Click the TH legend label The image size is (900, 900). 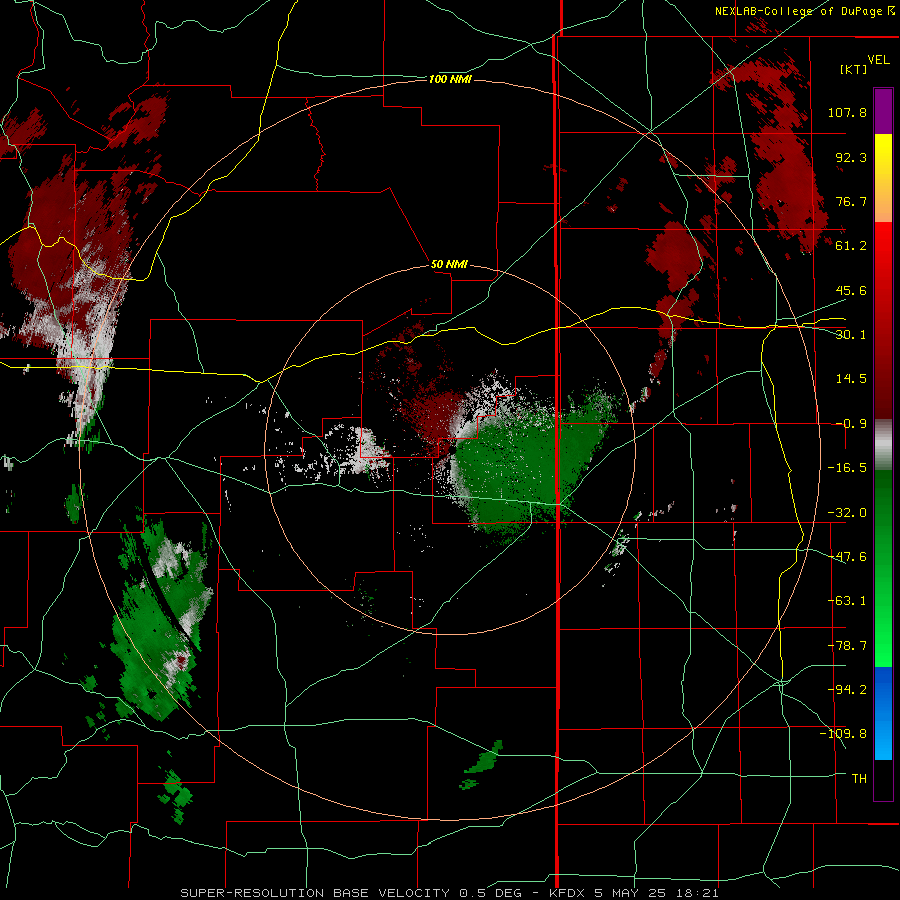[859, 779]
